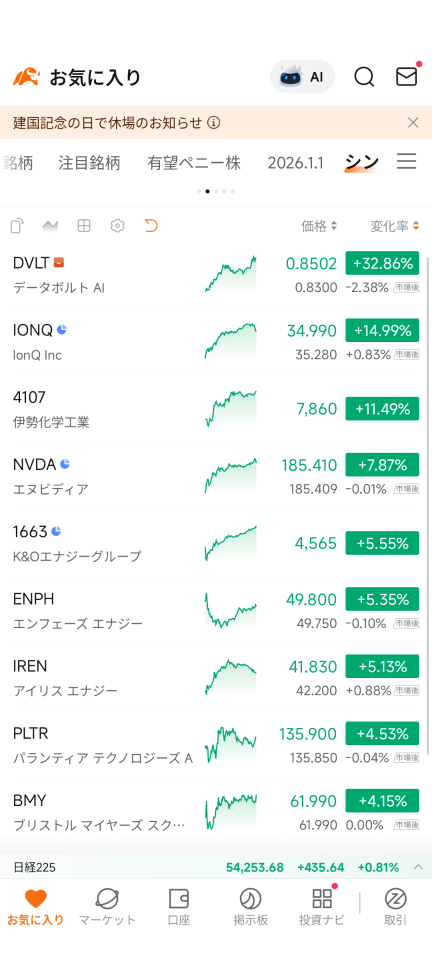Viewport: 432px width, 960px height.
Task: Sort list by 価格 column
Action: click(319, 226)
